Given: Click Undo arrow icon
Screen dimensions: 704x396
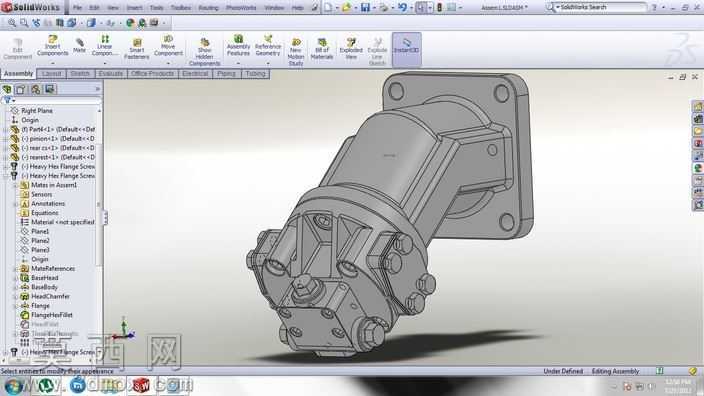Looking at the screenshot, I should click(x=402, y=7).
